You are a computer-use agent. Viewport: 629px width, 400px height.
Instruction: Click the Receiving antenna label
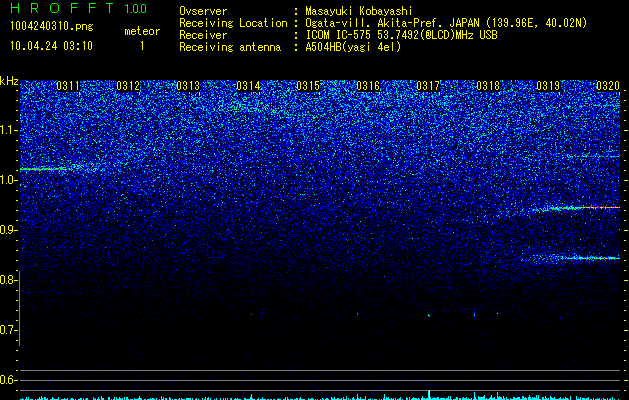230,47
